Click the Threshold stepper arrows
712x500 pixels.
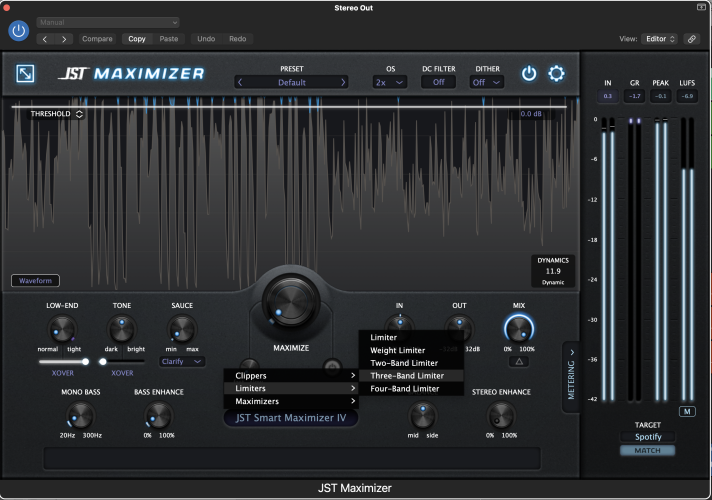coord(79,114)
